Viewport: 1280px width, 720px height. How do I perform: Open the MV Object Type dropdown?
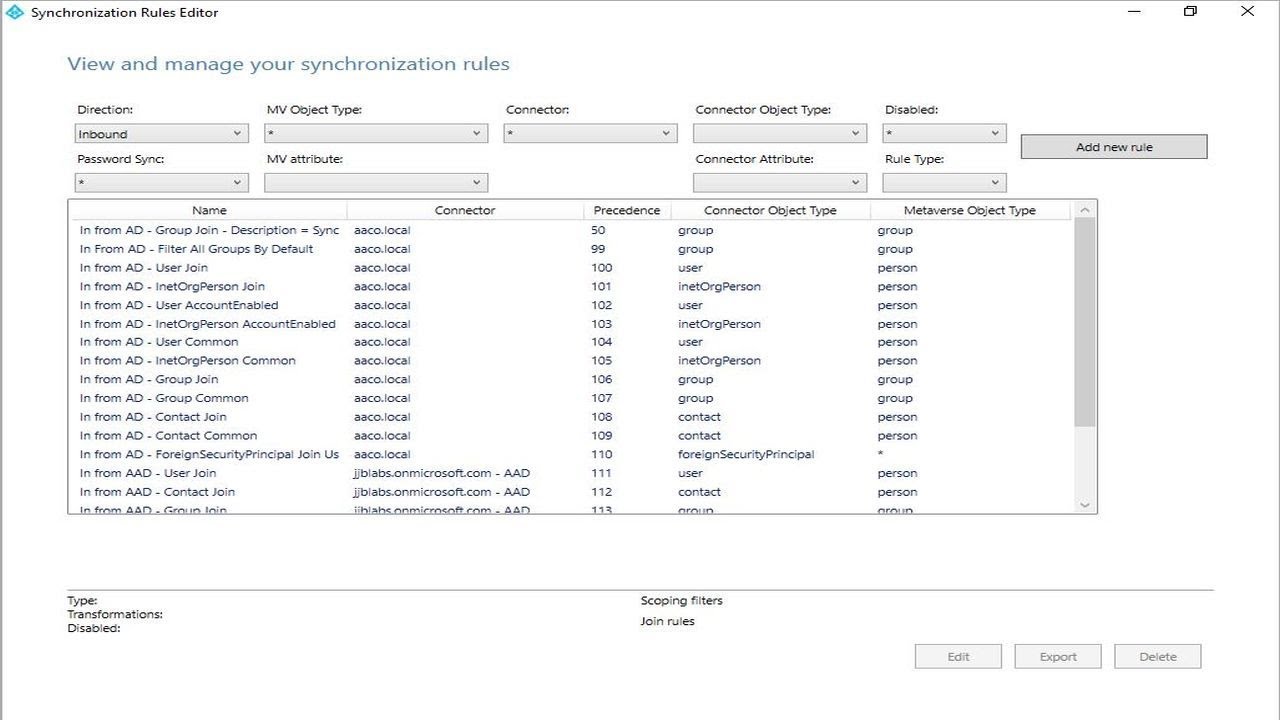coord(376,134)
